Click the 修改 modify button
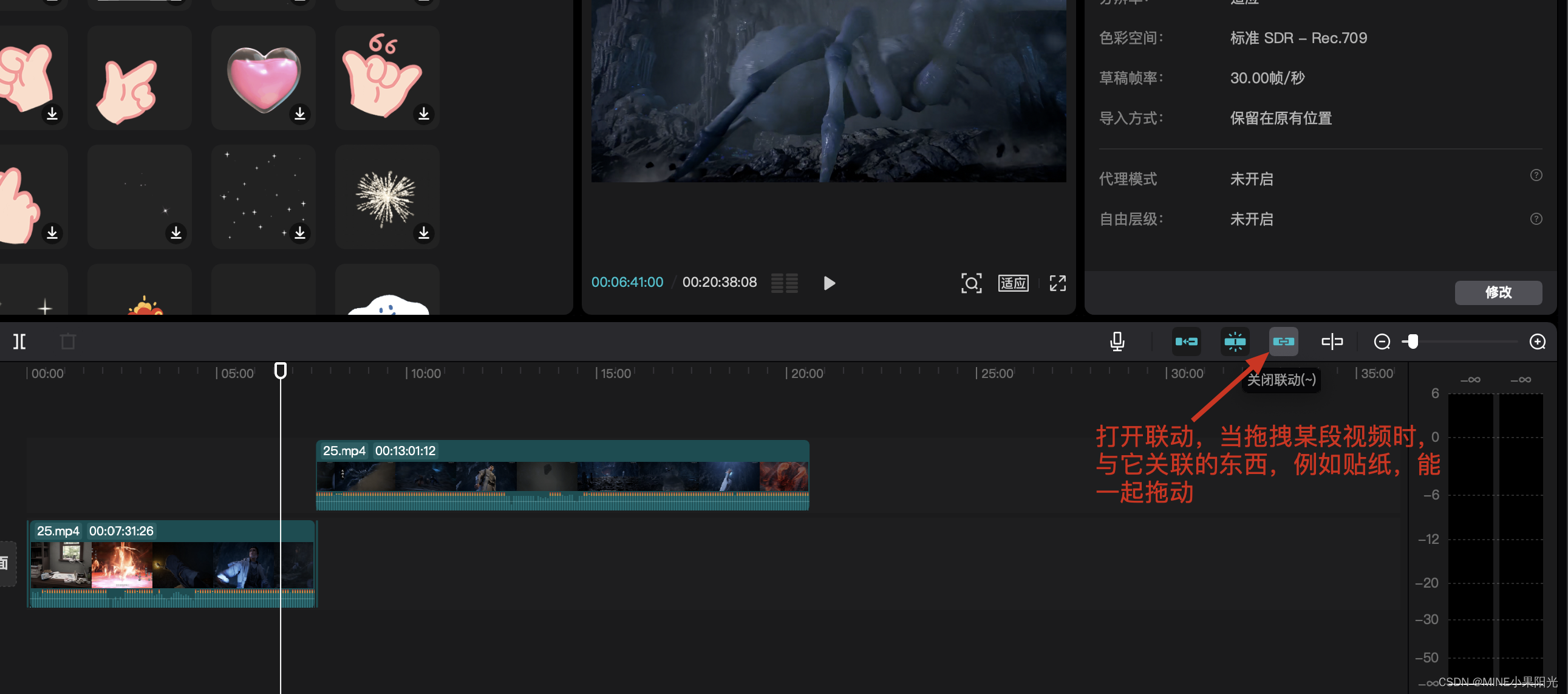The image size is (1568, 694). [x=1498, y=292]
